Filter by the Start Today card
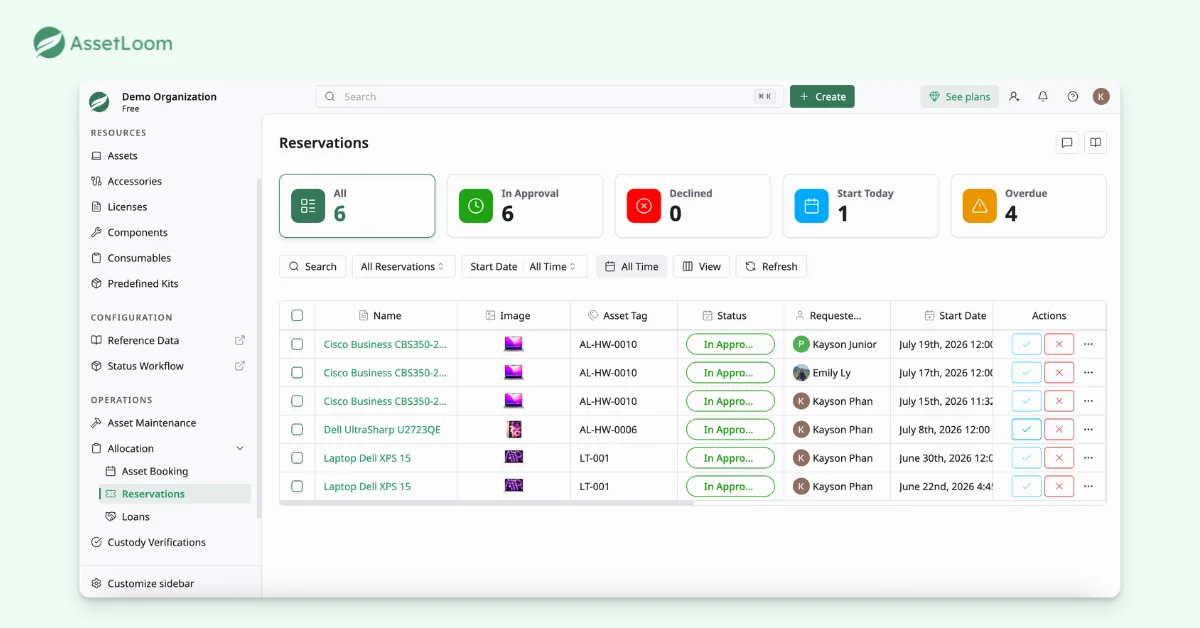Screen dimensions: 1200x628 [x=861, y=206]
